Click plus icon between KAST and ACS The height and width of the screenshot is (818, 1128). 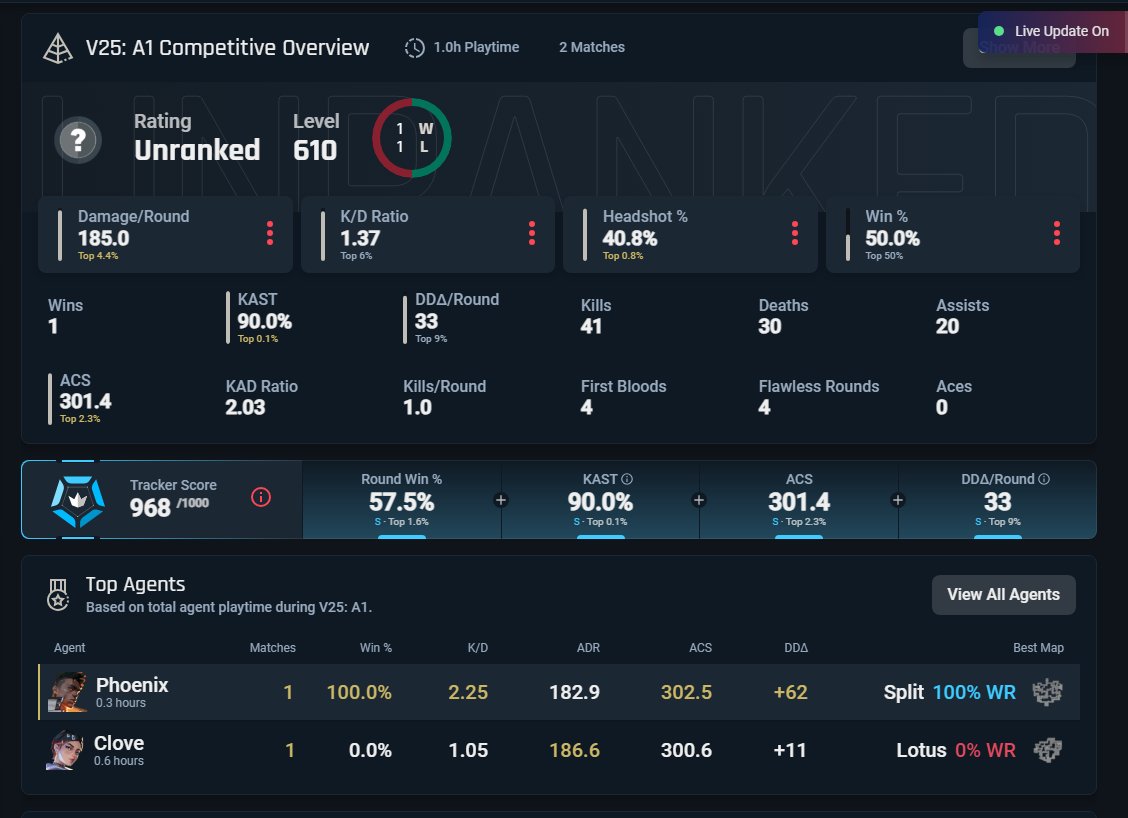(x=699, y=500)
